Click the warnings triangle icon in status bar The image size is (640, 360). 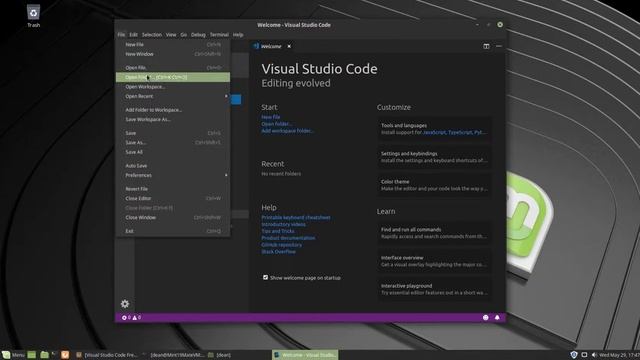(x=136, y=318)
